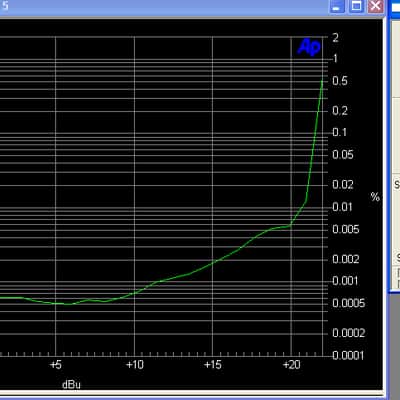
Task: Click the axis value 1
Action: pyautogui.click(x=335, y=59)
